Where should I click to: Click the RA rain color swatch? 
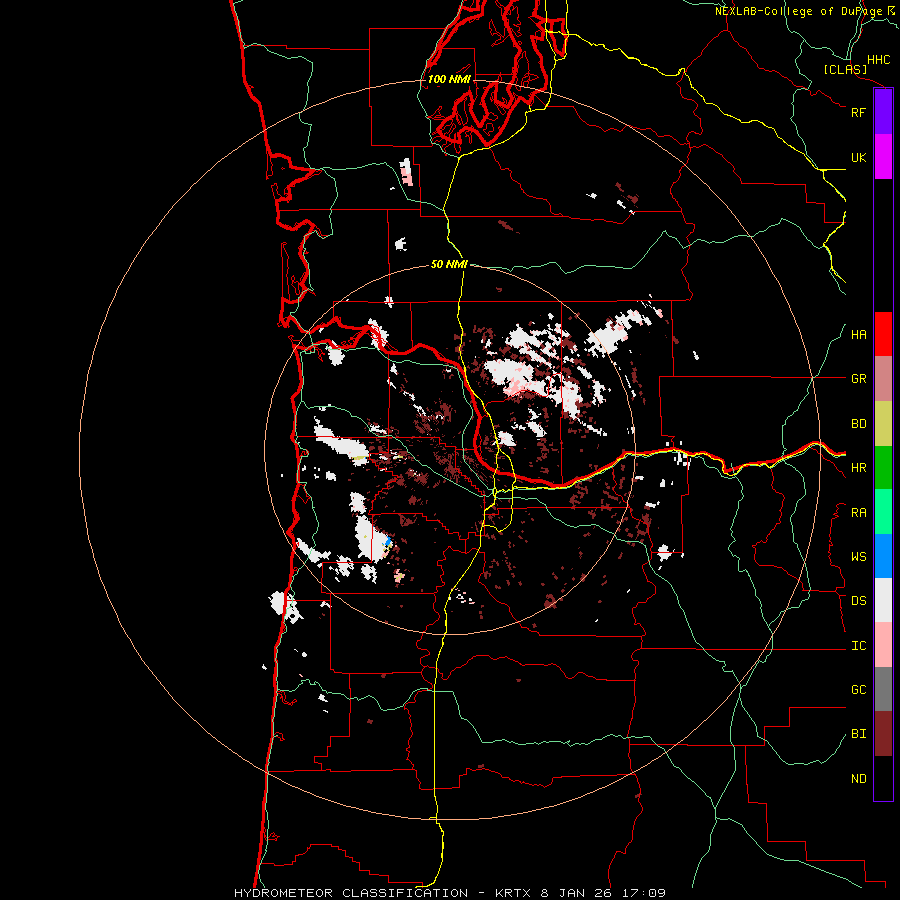pyautogui.click(x=883, y=511)
